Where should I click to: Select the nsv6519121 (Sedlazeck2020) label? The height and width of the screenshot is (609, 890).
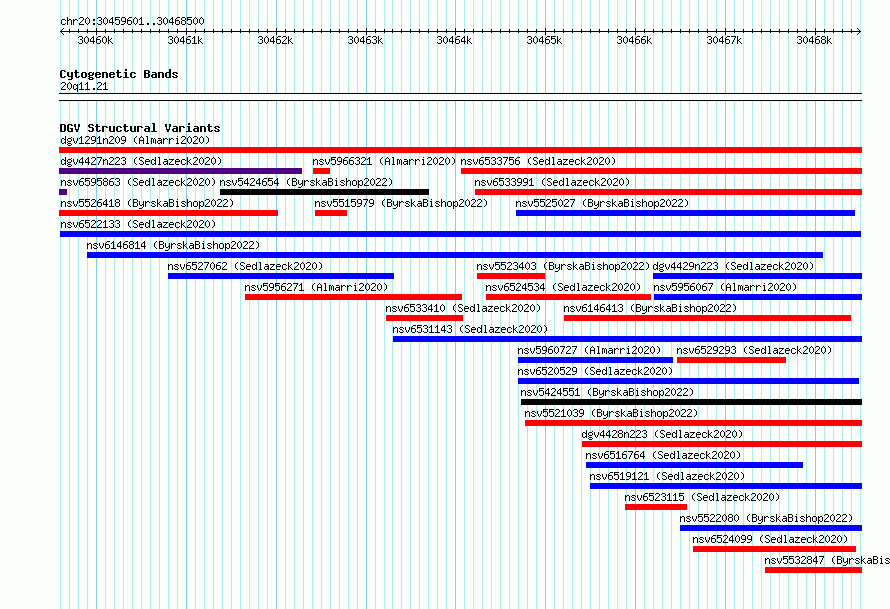click(668, 476)
